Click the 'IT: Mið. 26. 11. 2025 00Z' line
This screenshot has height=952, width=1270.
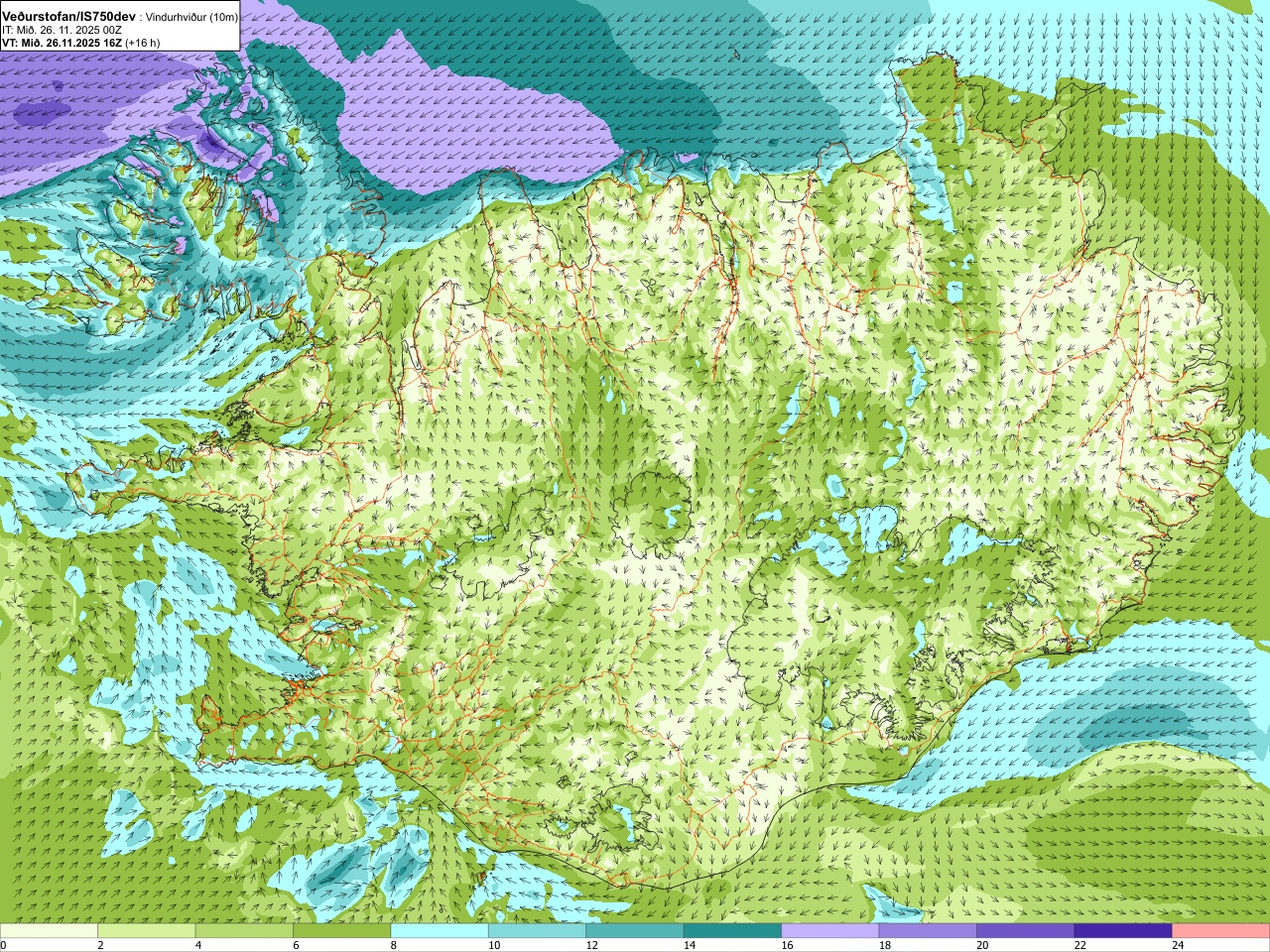point(62,31)
